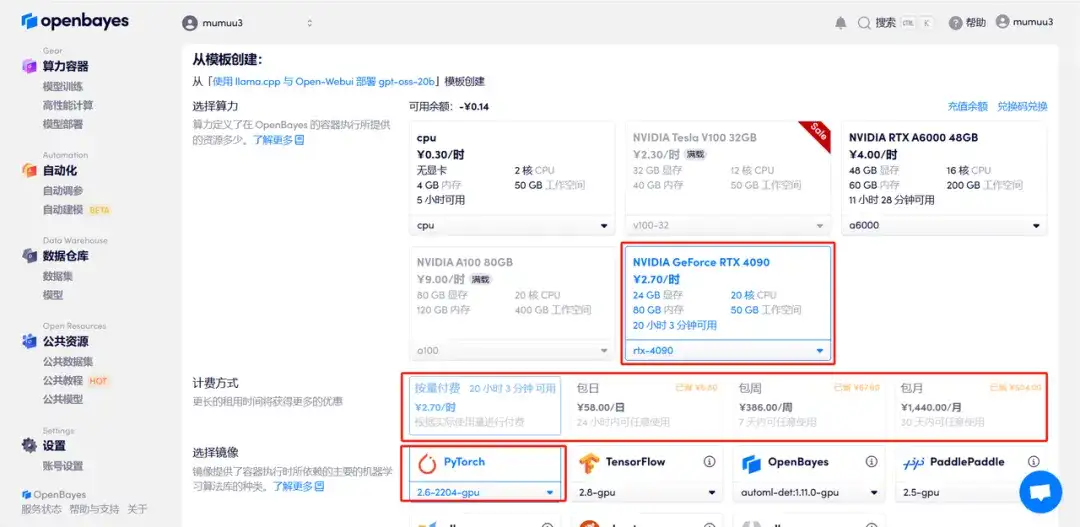
Task: Choose 按量付费 billing option
Action: 485,406
